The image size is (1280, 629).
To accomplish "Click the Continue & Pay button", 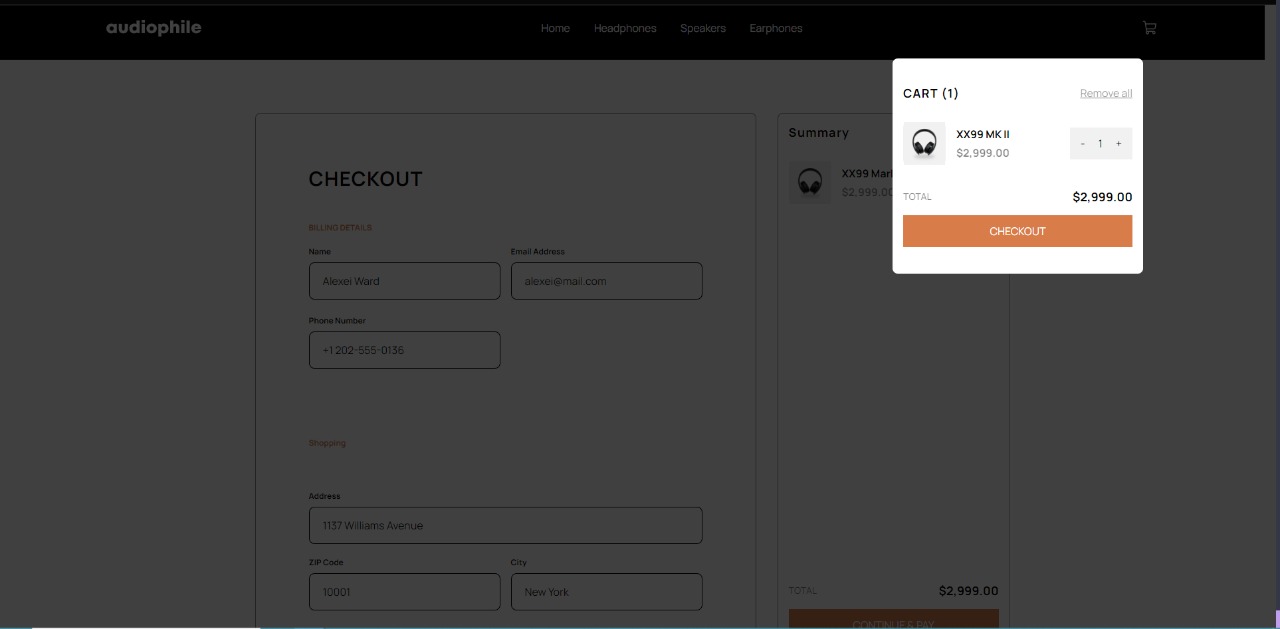I will (x=893, y=619).
